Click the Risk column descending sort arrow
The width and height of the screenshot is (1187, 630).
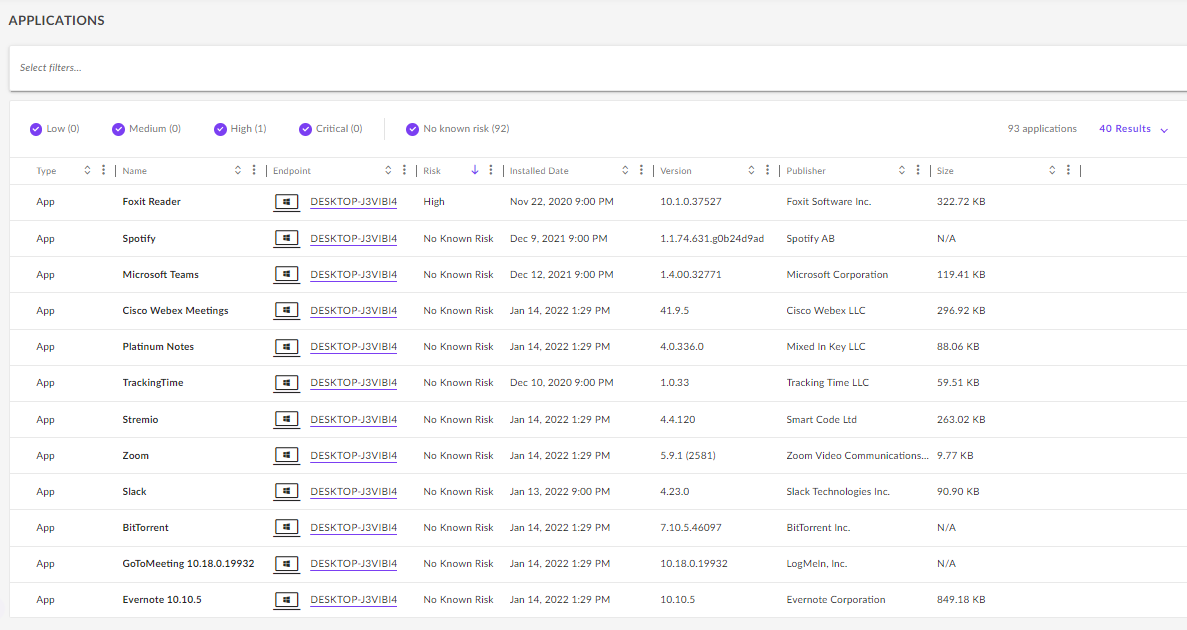[475, 170]
